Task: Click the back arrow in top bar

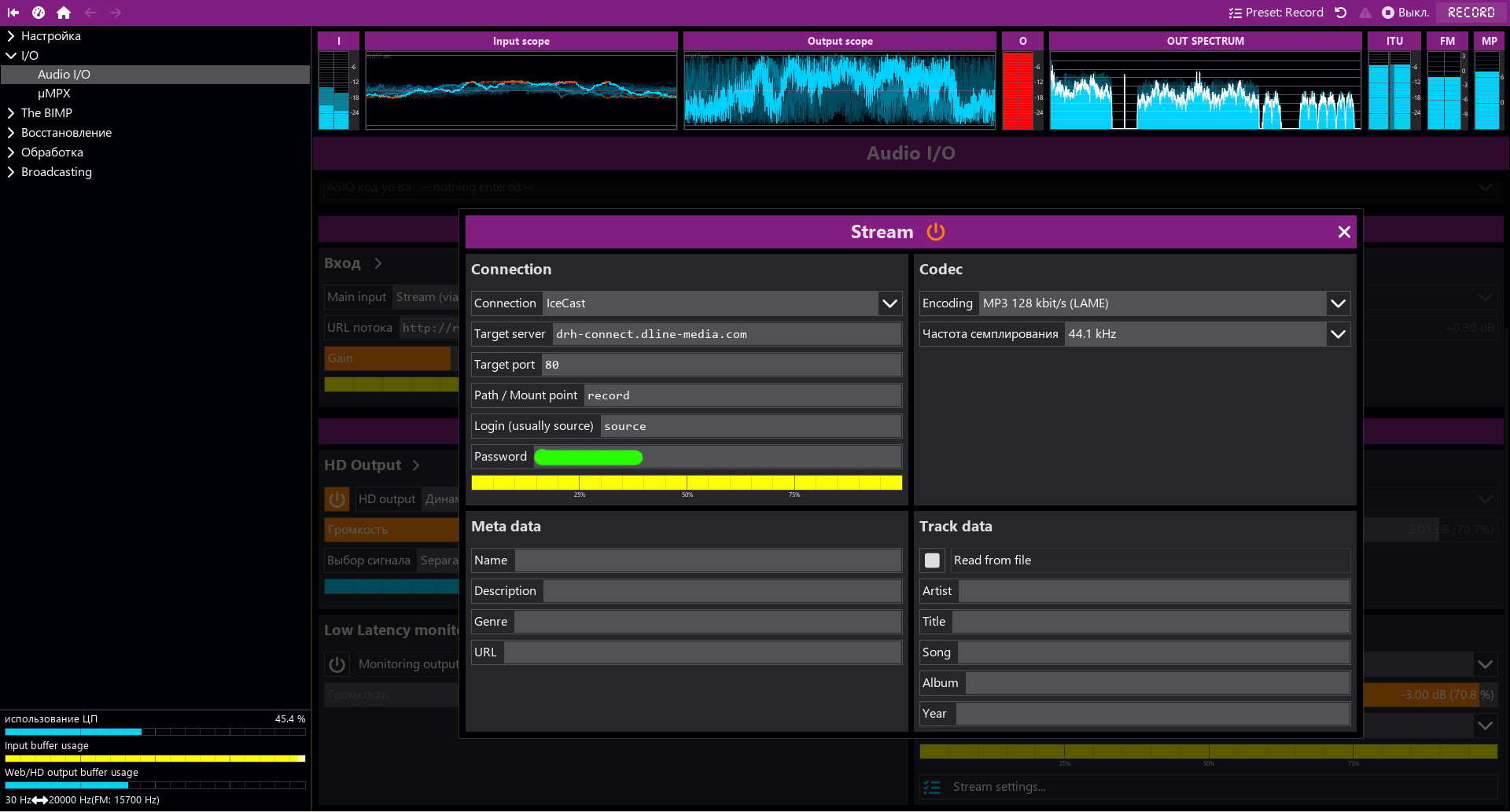Action: (90, 13)
